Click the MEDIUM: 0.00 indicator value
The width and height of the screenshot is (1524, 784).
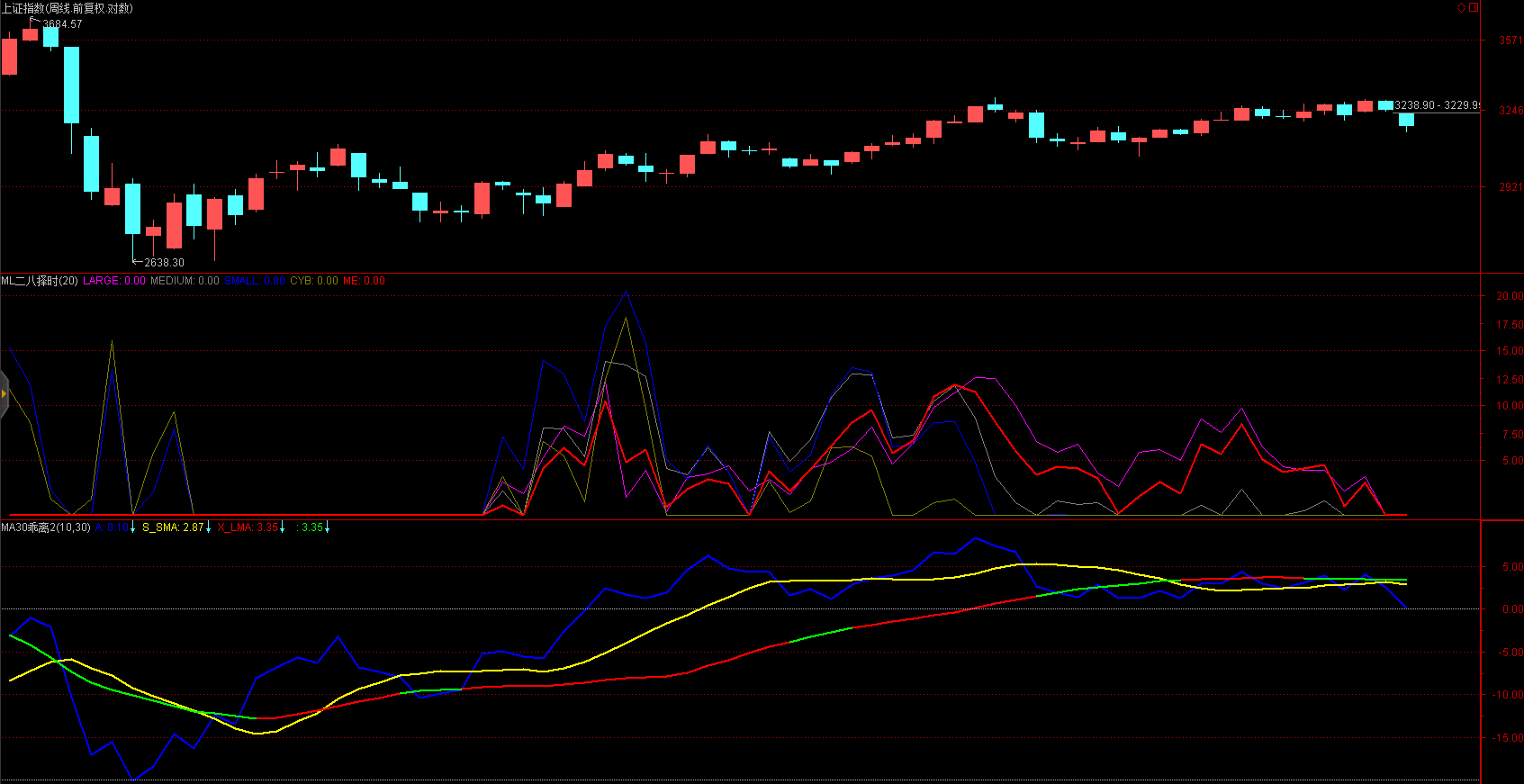tap(185, 281)
